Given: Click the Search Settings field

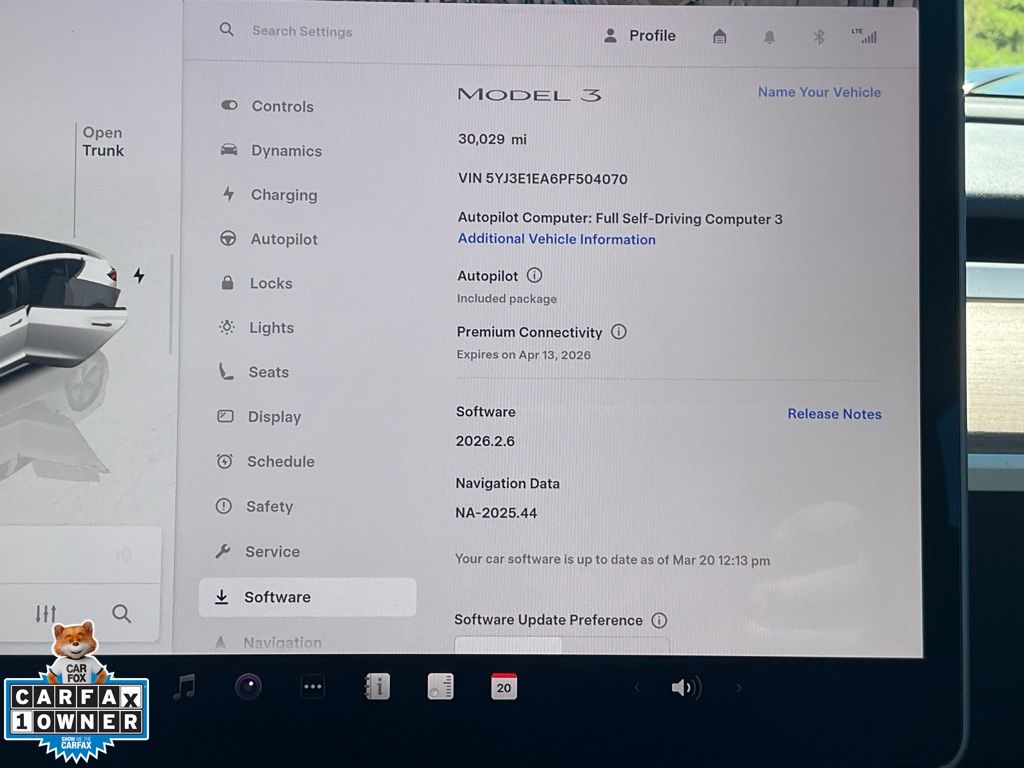Looking at the screenshot, I should (x=302, y=31).
